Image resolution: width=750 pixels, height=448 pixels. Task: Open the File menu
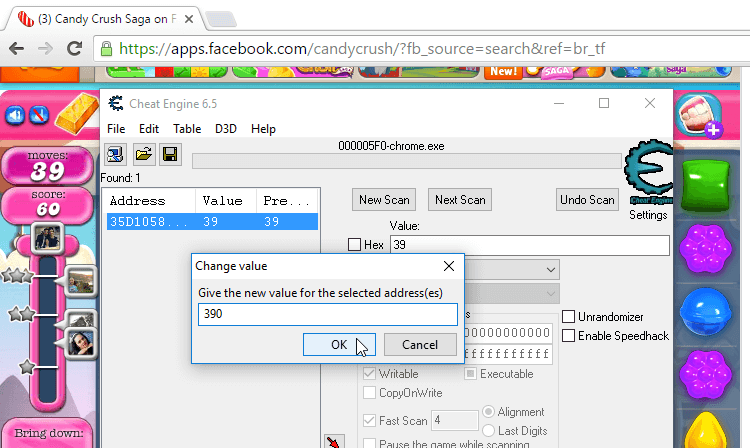(116, 129)
